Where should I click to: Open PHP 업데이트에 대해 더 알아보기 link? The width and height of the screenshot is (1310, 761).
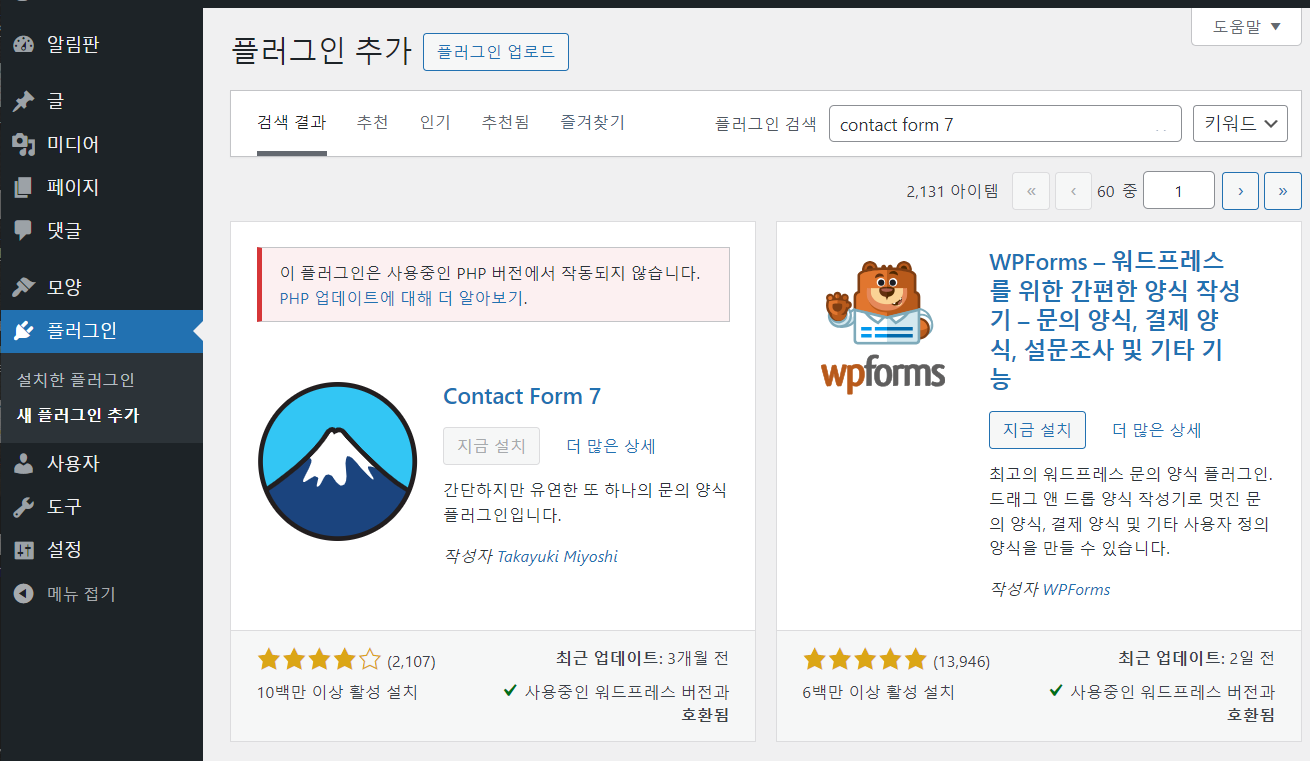pos(402,298)
